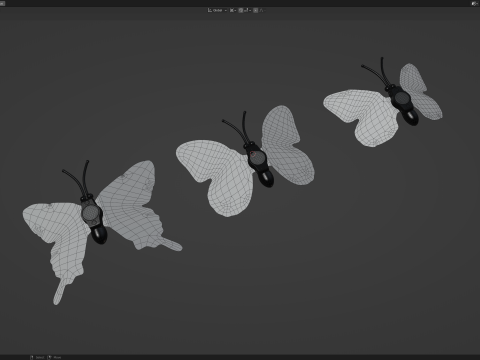Toggle proportional editing button
480x360 pixels.
point(255,10)
